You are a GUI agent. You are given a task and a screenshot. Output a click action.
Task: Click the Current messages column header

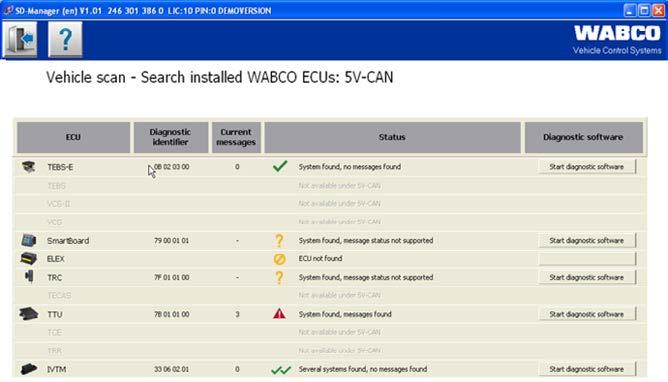click(x=236, y=137)
